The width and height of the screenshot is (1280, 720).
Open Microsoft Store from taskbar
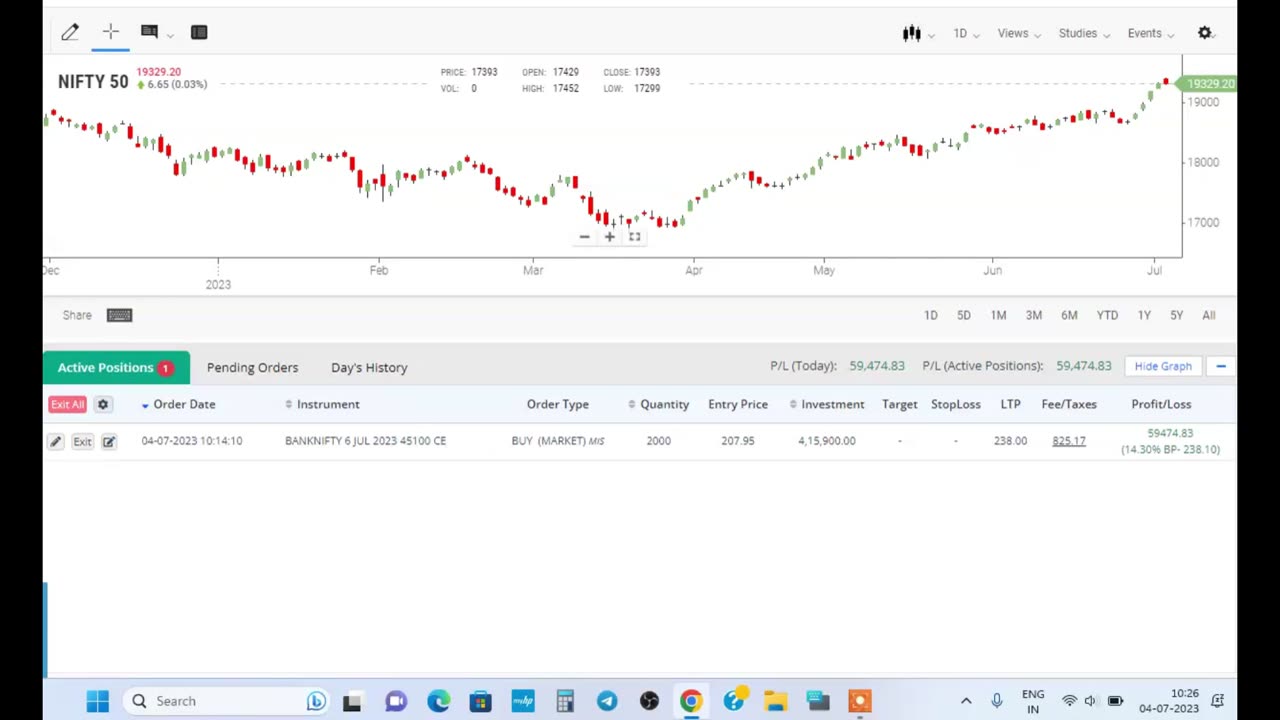pos(480,701)
